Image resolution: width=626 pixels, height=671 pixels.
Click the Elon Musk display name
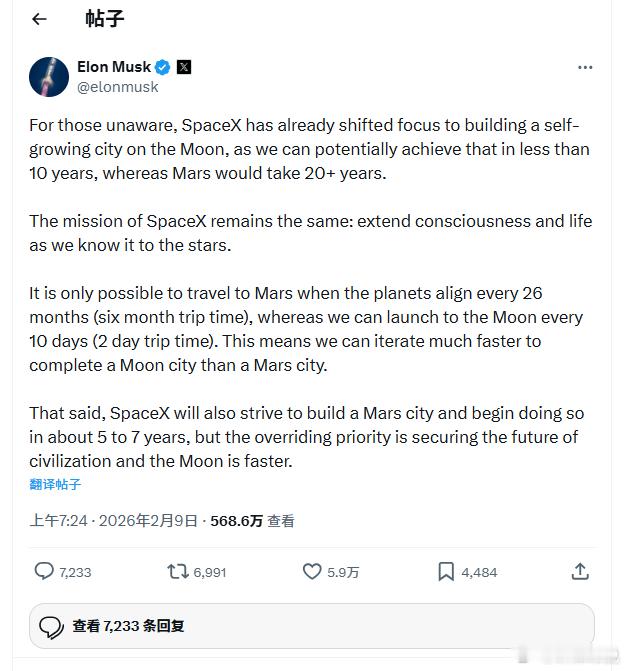click(x=114, y=67)
